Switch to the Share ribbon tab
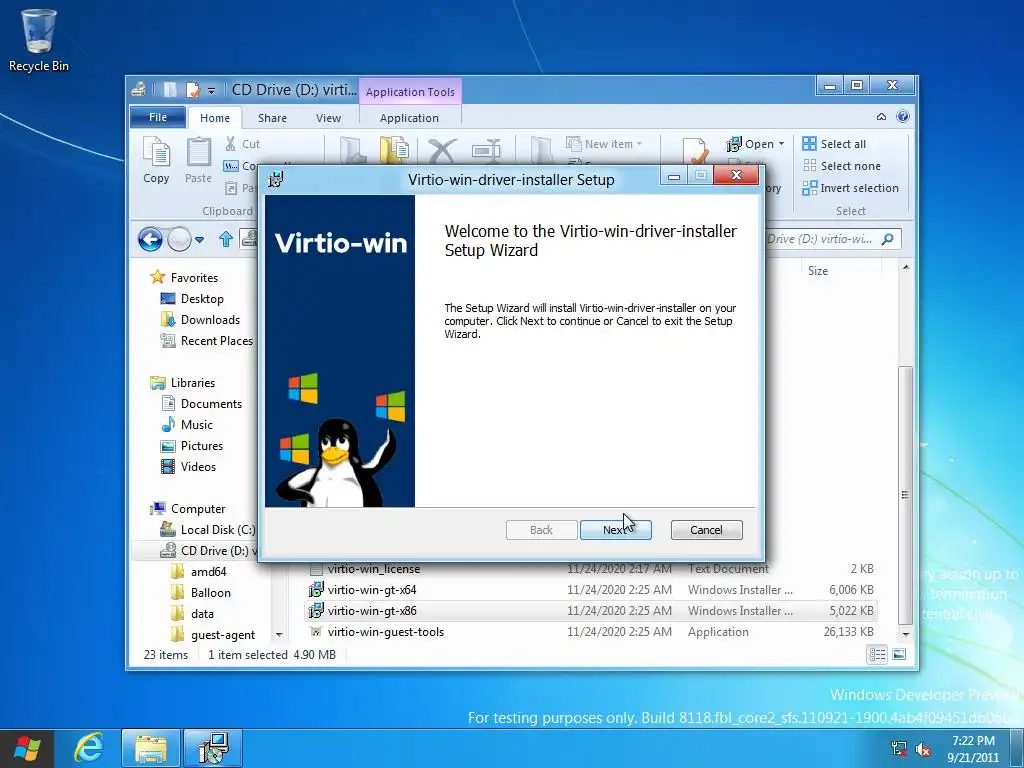 pyautogui.click(x=272, y=118)
